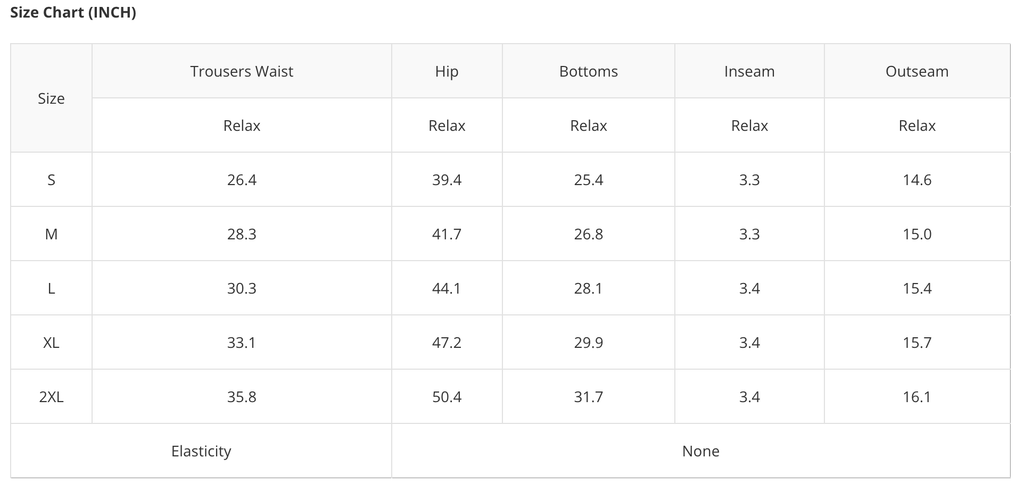Click the "Hip" column header
This screenshot has width=1024, height=500.
point(447,71)
